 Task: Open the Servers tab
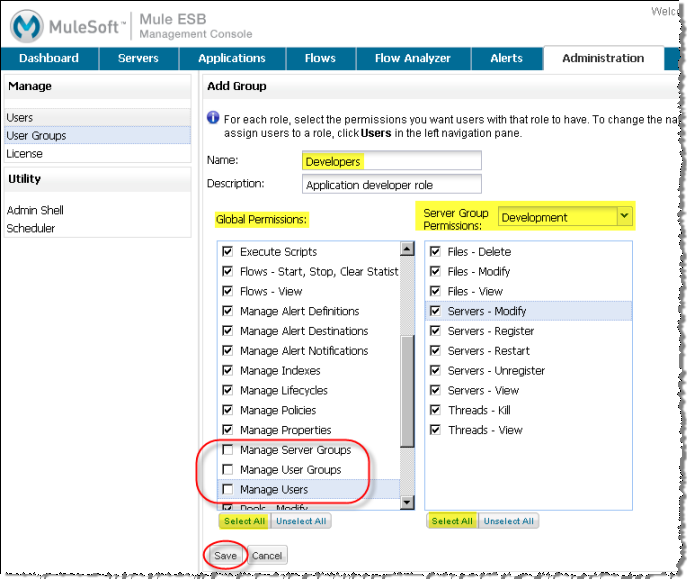(x=138, y=58)
